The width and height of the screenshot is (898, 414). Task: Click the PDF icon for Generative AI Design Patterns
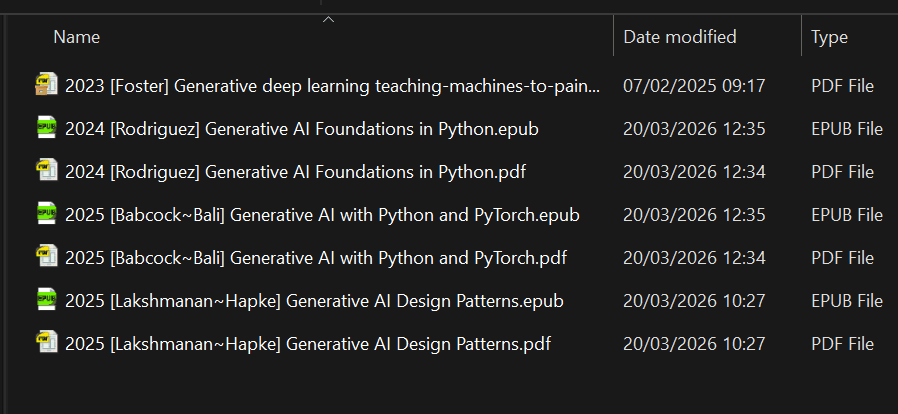coord(46,344)
